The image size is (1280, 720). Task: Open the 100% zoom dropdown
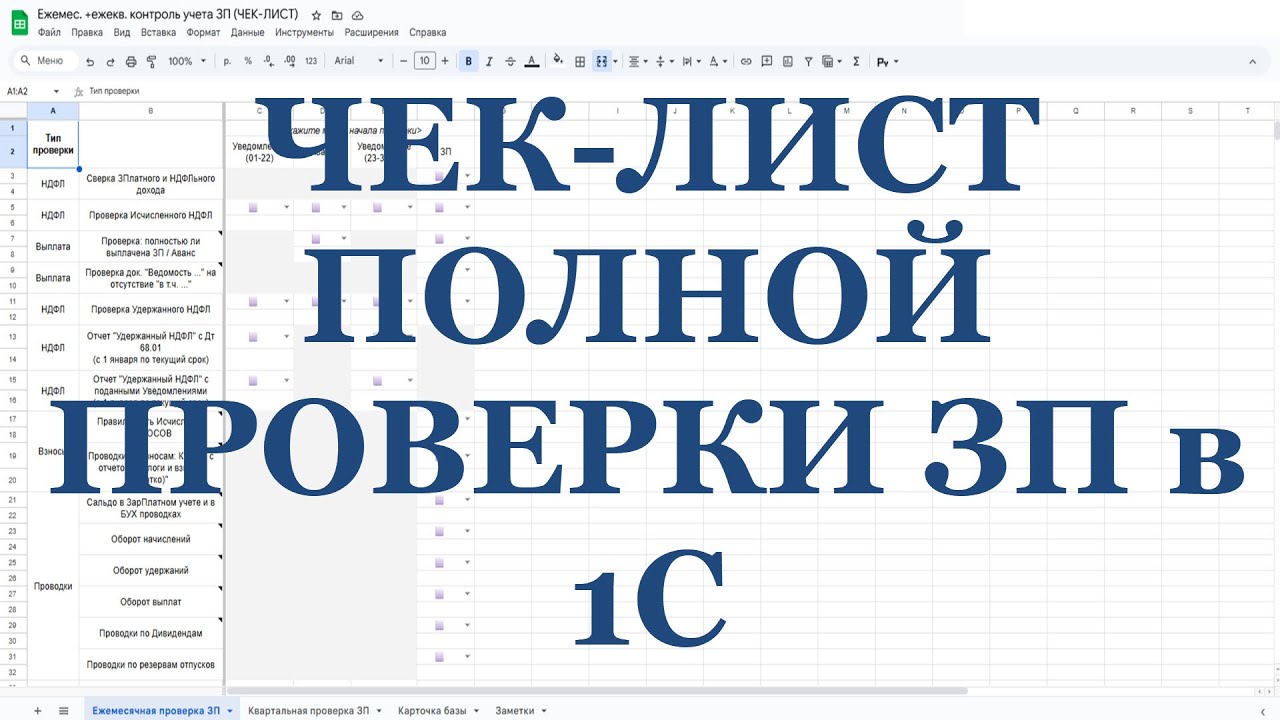click(187, 61)
